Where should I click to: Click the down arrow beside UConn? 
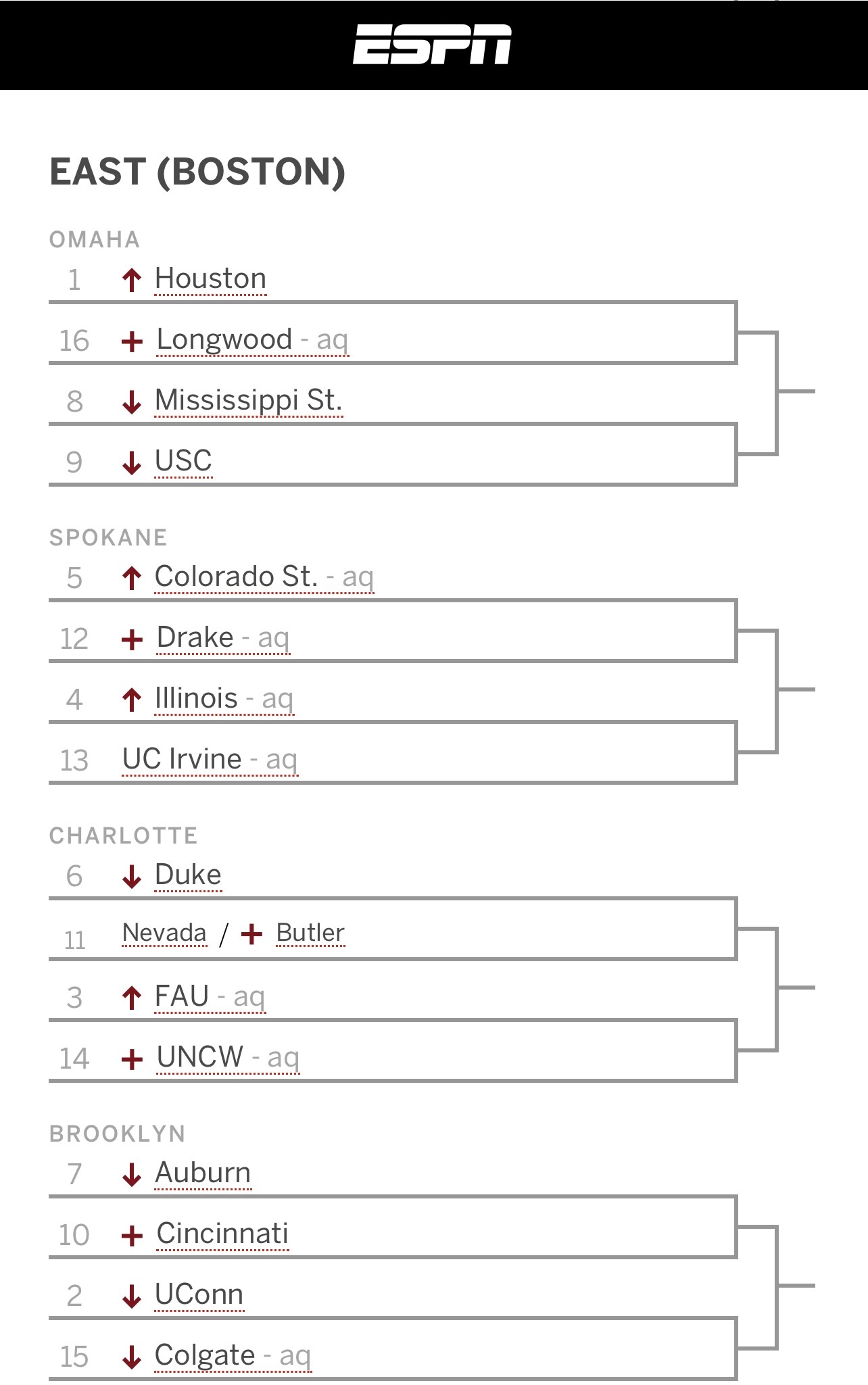(132, 1296)
